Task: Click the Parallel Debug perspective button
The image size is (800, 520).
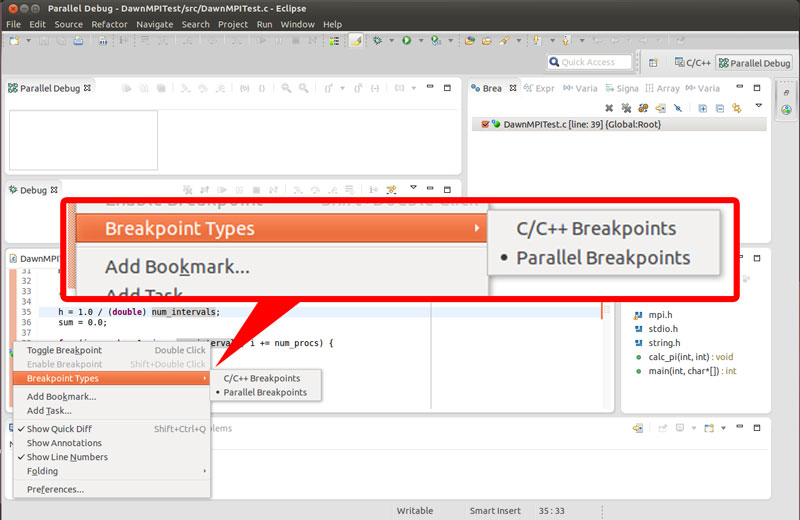Action: click(x=754, y=63)
